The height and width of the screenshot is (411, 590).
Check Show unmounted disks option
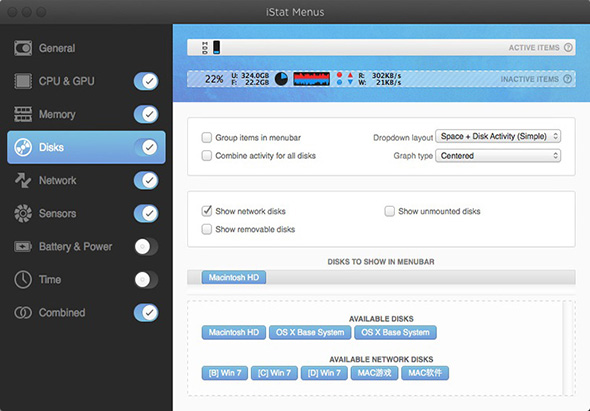tap(389, 211)
